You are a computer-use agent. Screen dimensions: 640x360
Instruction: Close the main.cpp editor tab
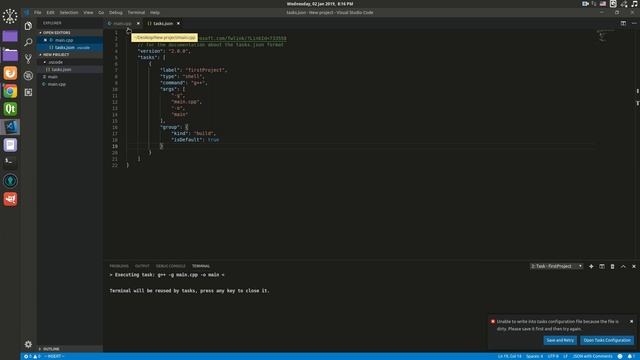click(138, 23)
